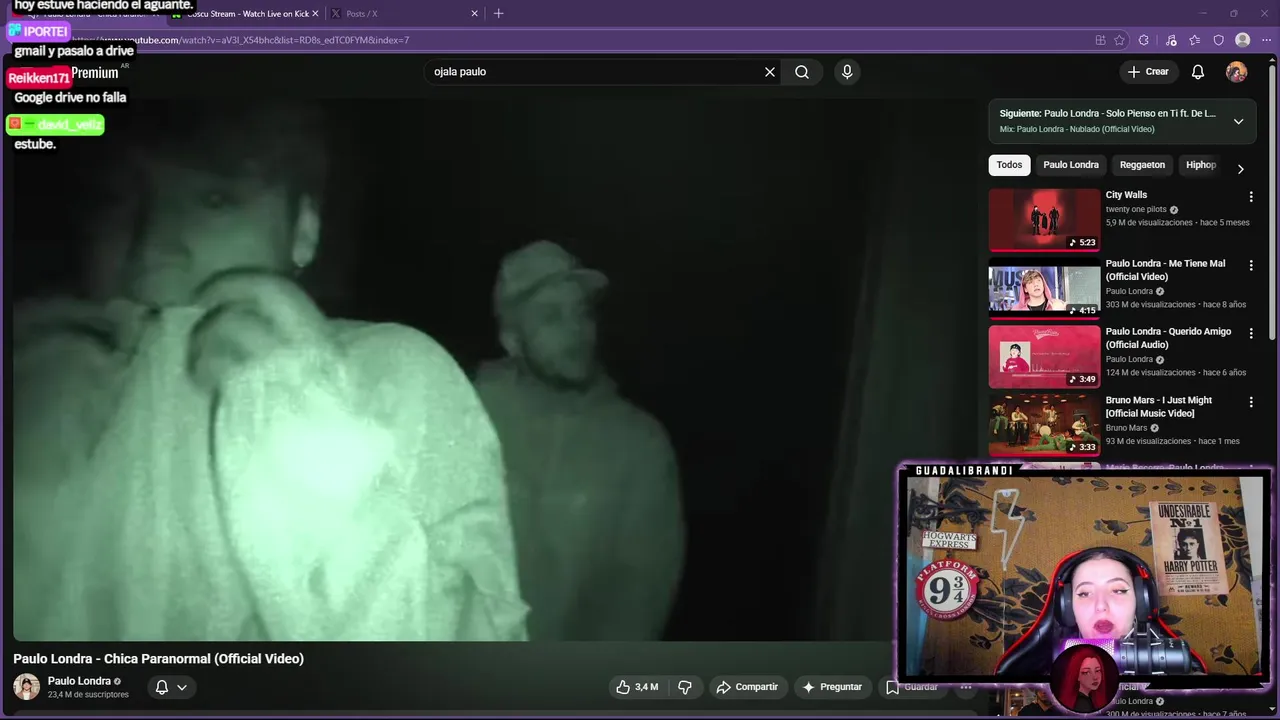Open Paulo Londra channel avatar
The image size is (1280, 720).
pos(26,687)
